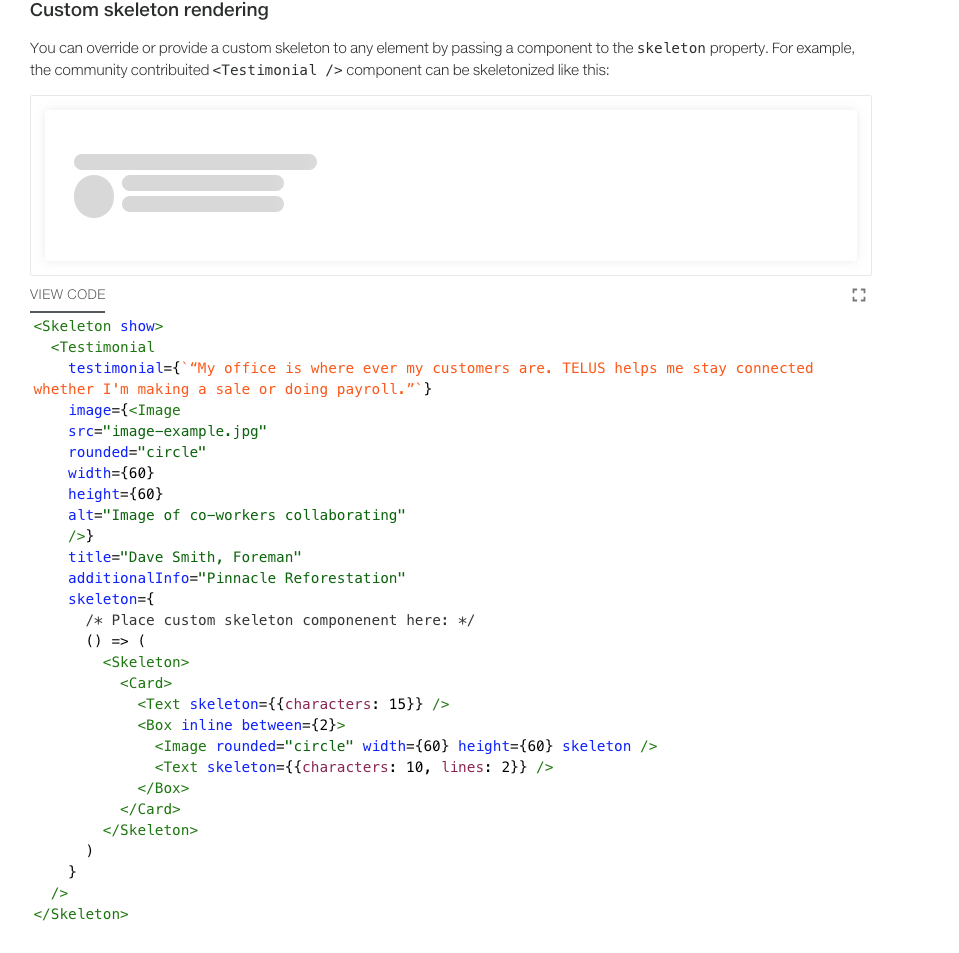Click the upper skeleton text line placeholder
This screenshot has width=959, height=953.
pyautogui.click(x=201, y=183)
